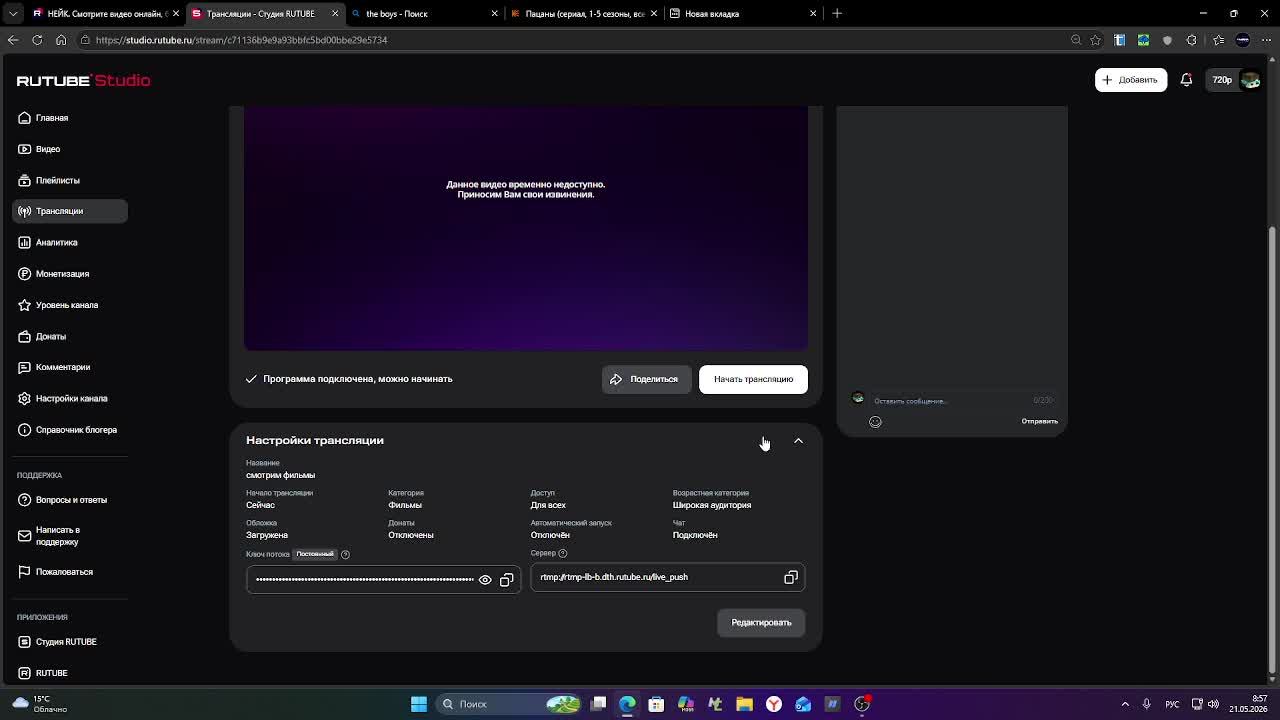
Task: Click the RUTUBE Studio logo
Action: pos(83,80)
